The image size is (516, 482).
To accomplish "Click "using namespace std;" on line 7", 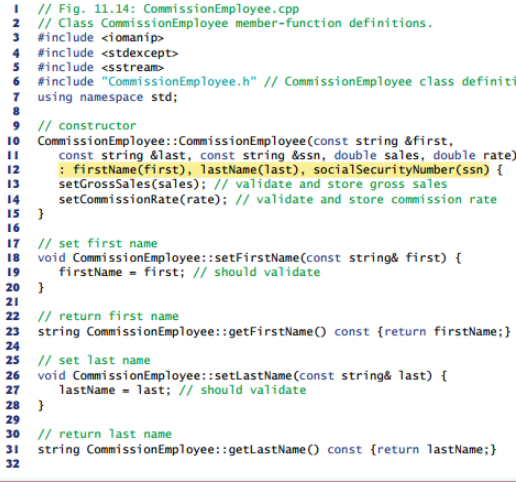I will (x=108, y=97).
